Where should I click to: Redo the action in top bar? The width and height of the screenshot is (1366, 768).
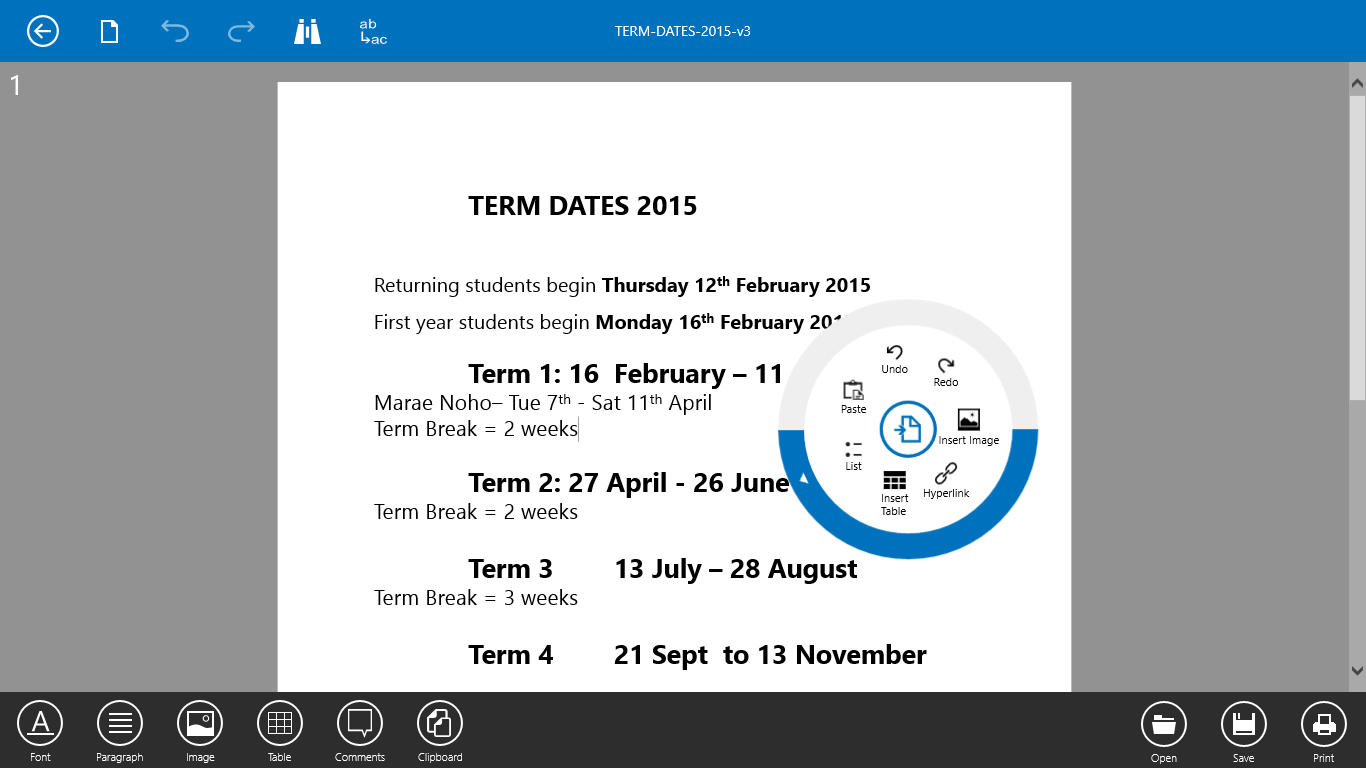click(x=241, y=31)
